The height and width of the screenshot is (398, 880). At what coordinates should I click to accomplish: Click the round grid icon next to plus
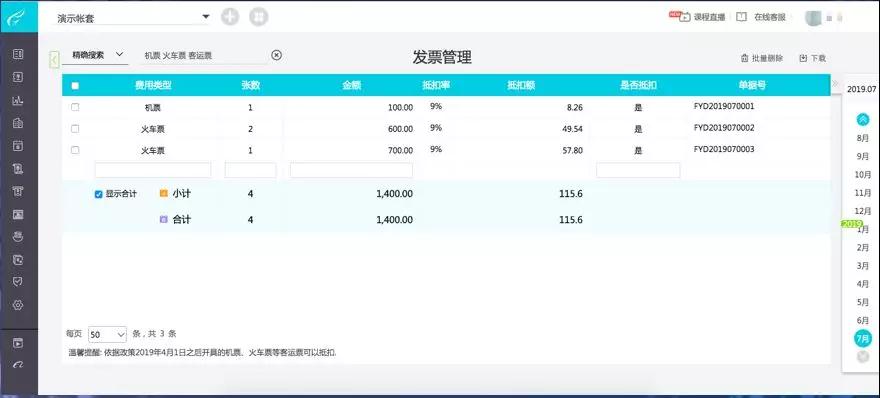259,17
